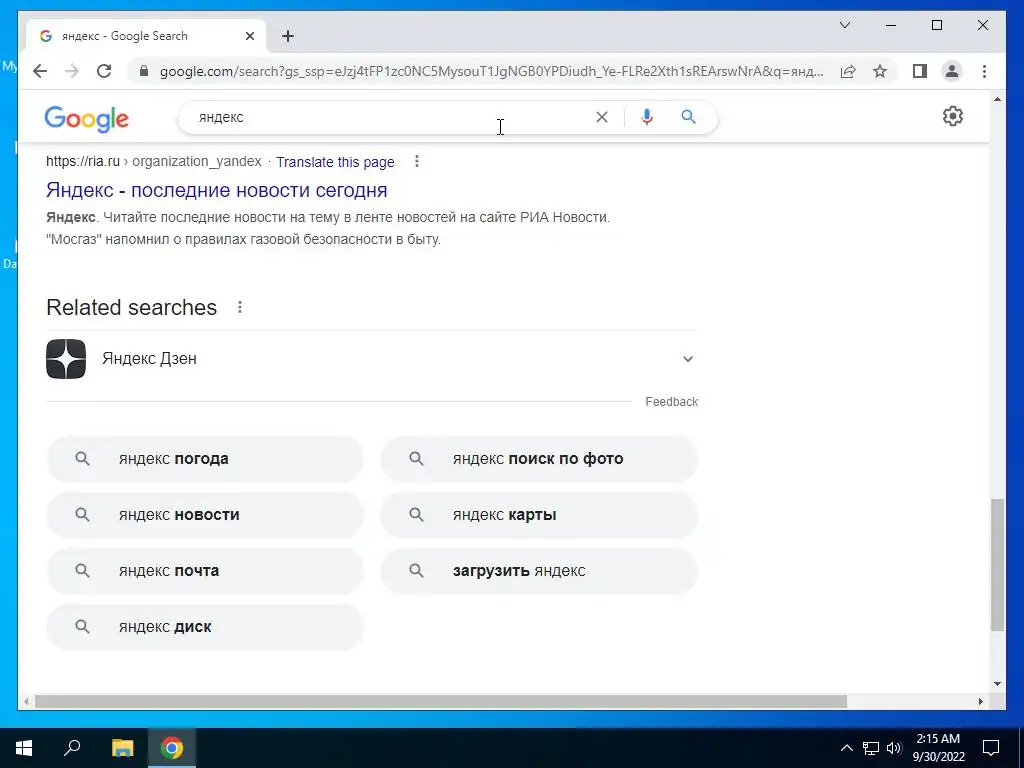Search related: яндекс новости
1024x768 pixels.
[204, 515]
